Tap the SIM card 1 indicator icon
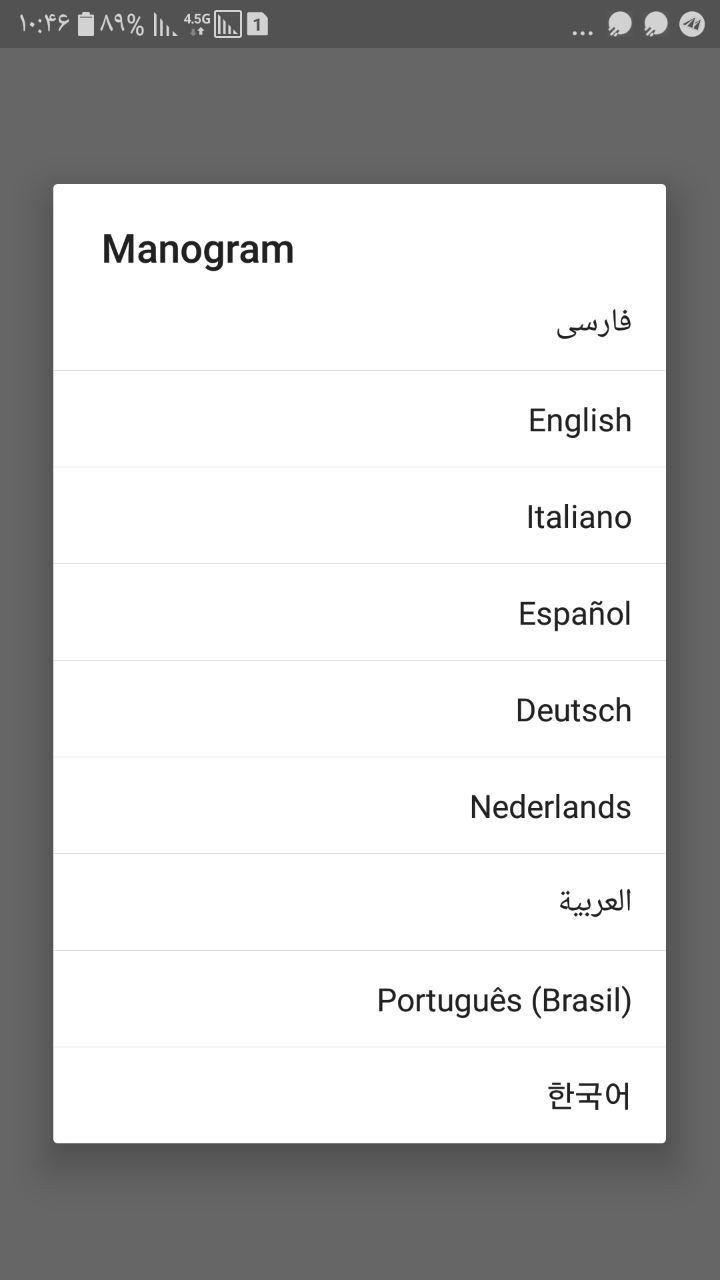 [x=258, y=24]
